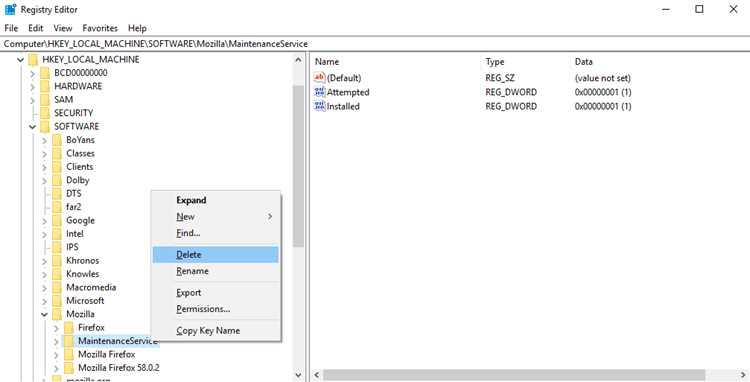Click the Clients folder icon
Screen dimensions: 750x382
pos(57,167)
